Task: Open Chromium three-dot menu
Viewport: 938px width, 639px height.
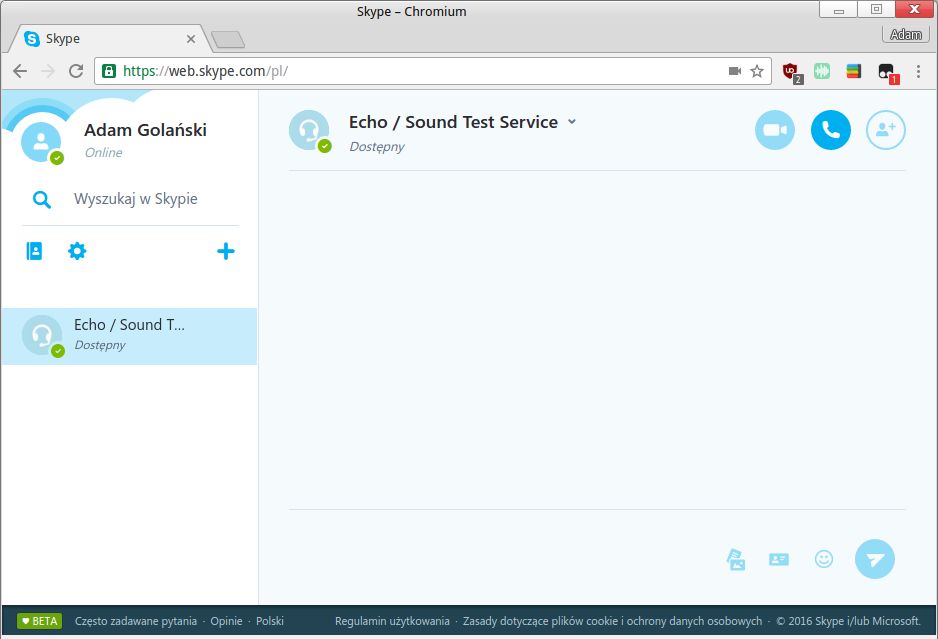Action: [x=918, y=71]
